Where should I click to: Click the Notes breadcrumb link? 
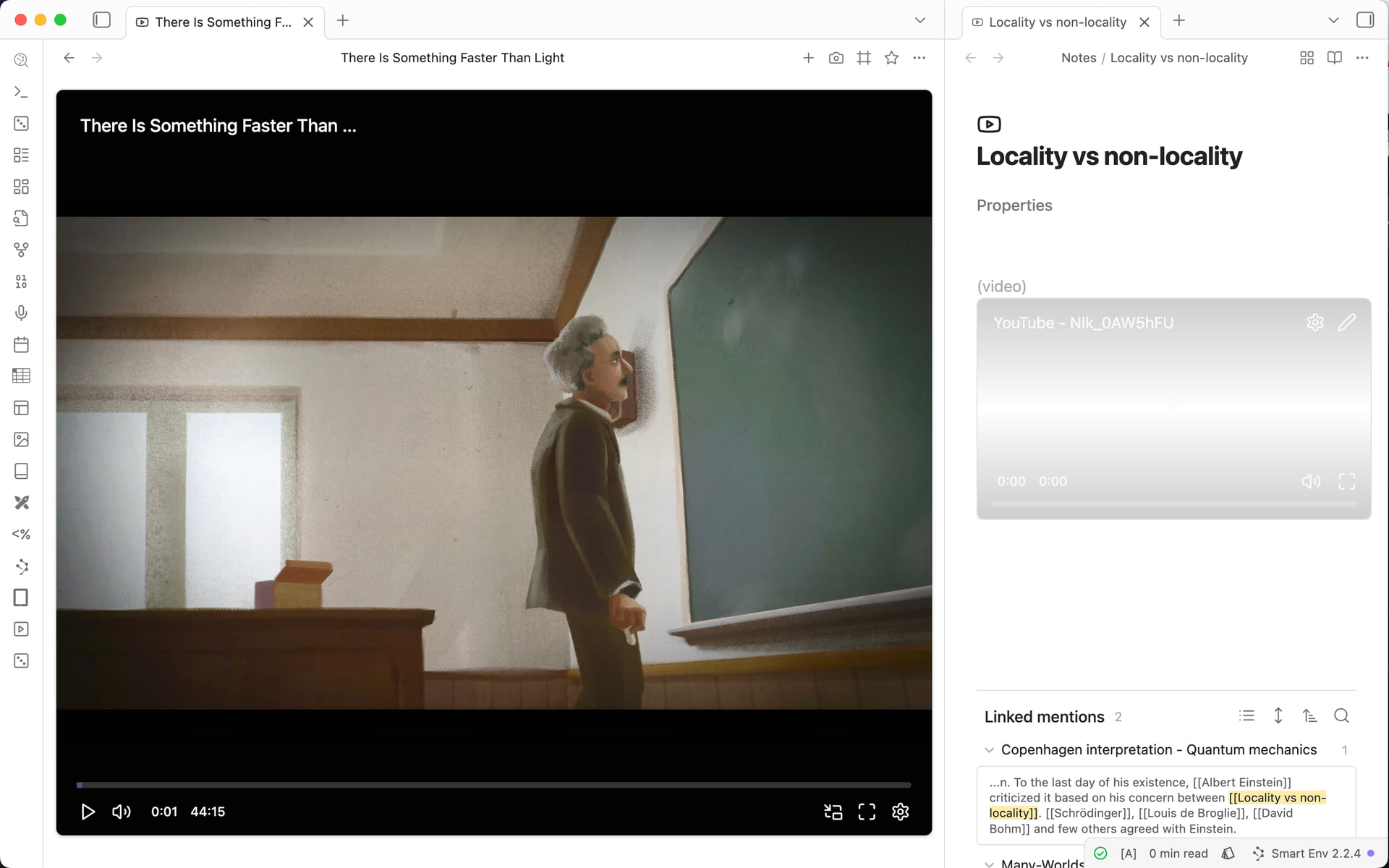pos(1078,58)
